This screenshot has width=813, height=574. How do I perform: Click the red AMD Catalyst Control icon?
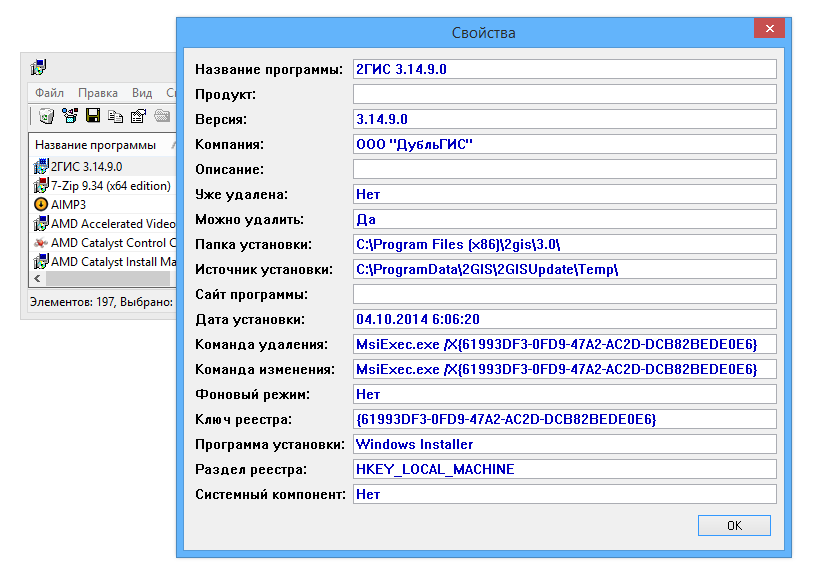41,243
